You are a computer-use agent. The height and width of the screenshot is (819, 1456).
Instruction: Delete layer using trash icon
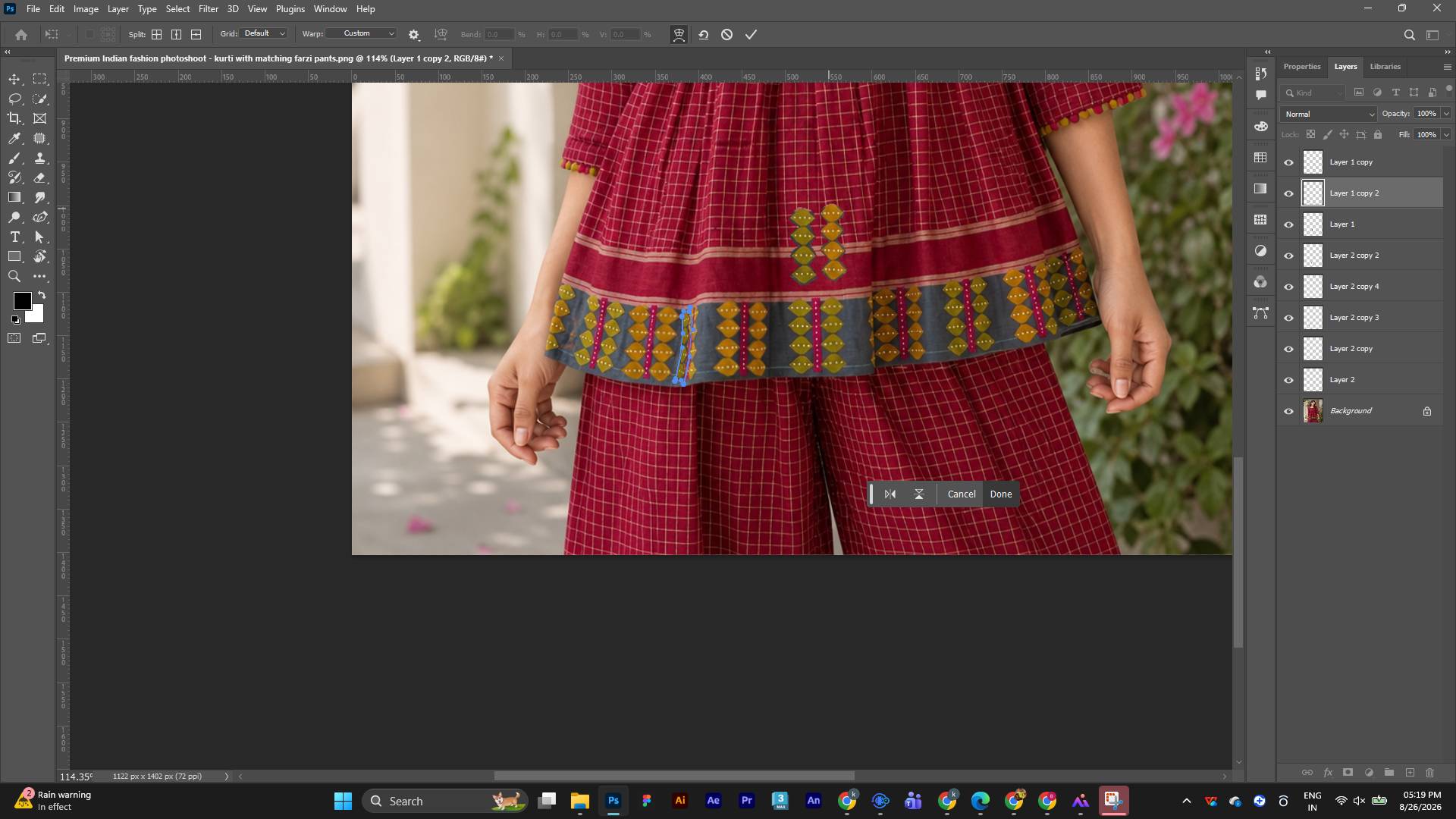tap(1430, 773)
